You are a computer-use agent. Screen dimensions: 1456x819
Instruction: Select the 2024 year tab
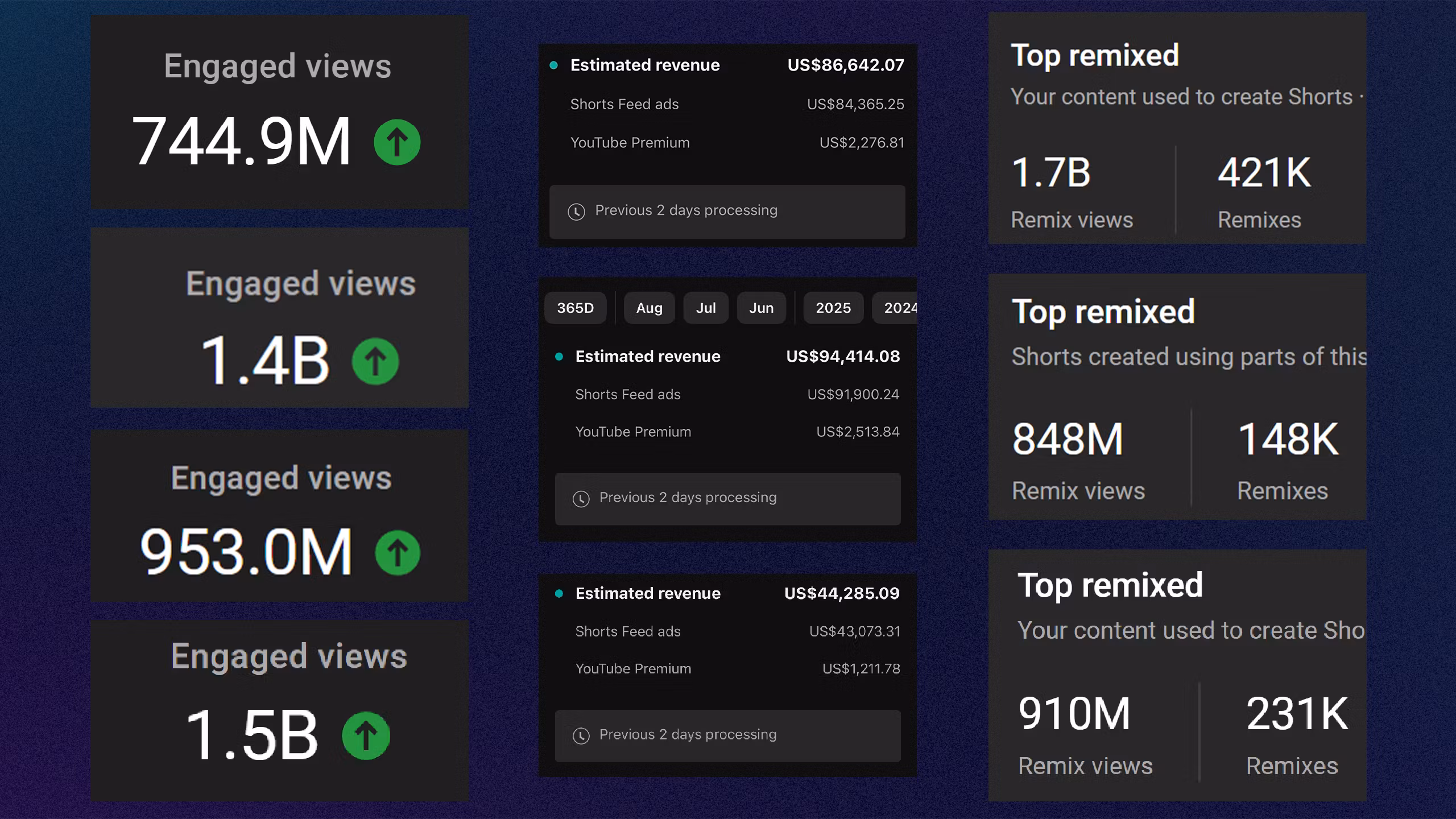tap(899, 308)
